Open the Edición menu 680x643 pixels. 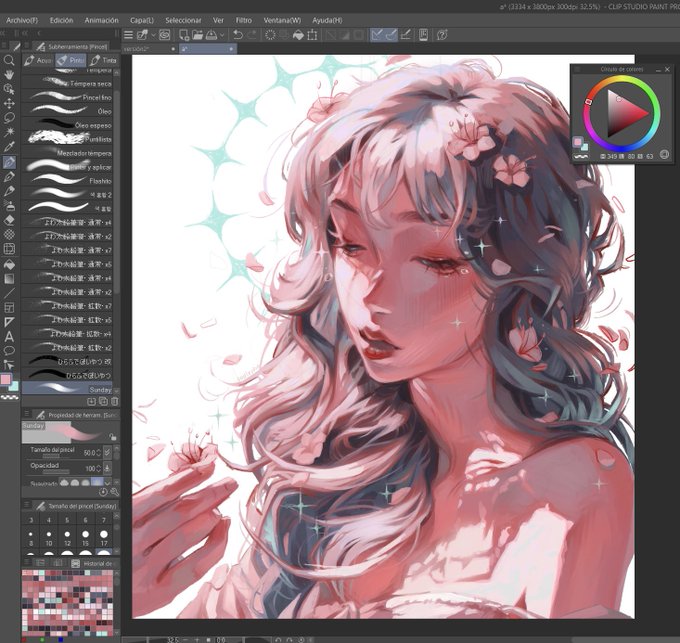(x=61, y=20)
